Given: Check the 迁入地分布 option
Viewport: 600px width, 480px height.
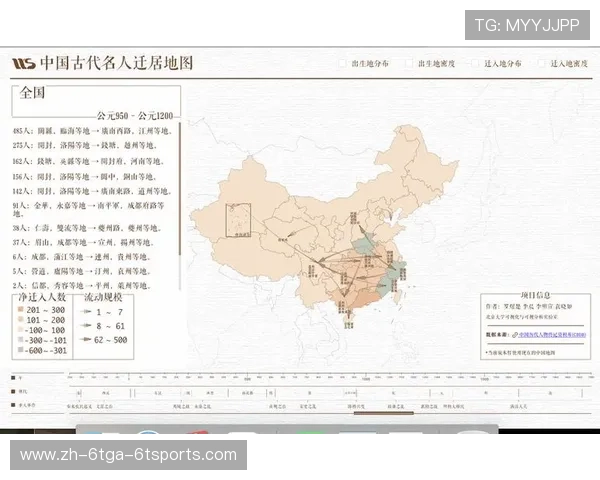Looking at the screenshot, I should 476,63.
